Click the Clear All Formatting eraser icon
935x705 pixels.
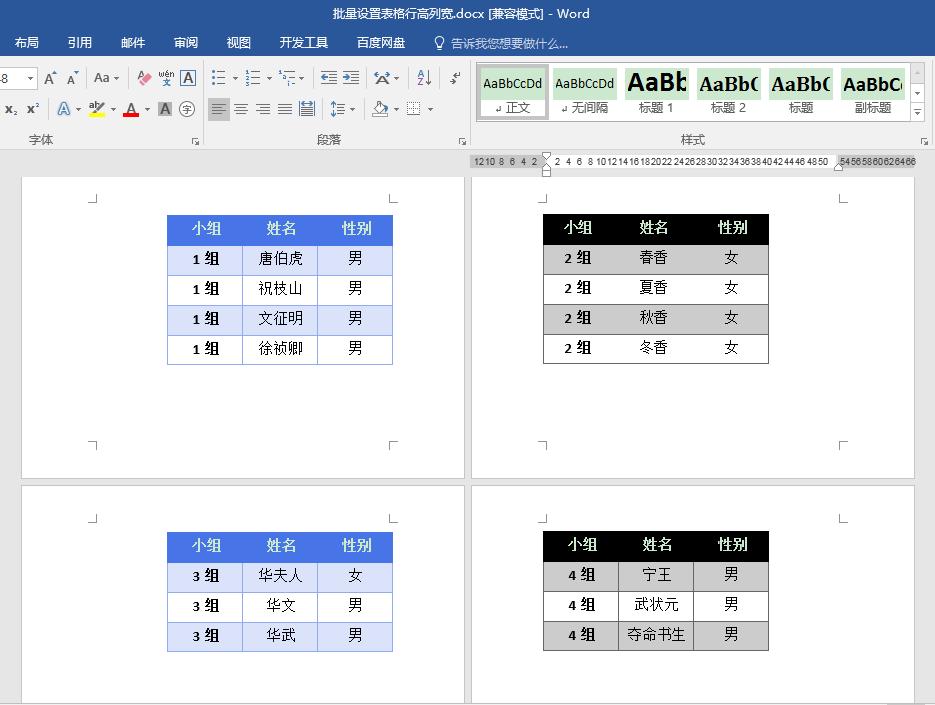143,78
